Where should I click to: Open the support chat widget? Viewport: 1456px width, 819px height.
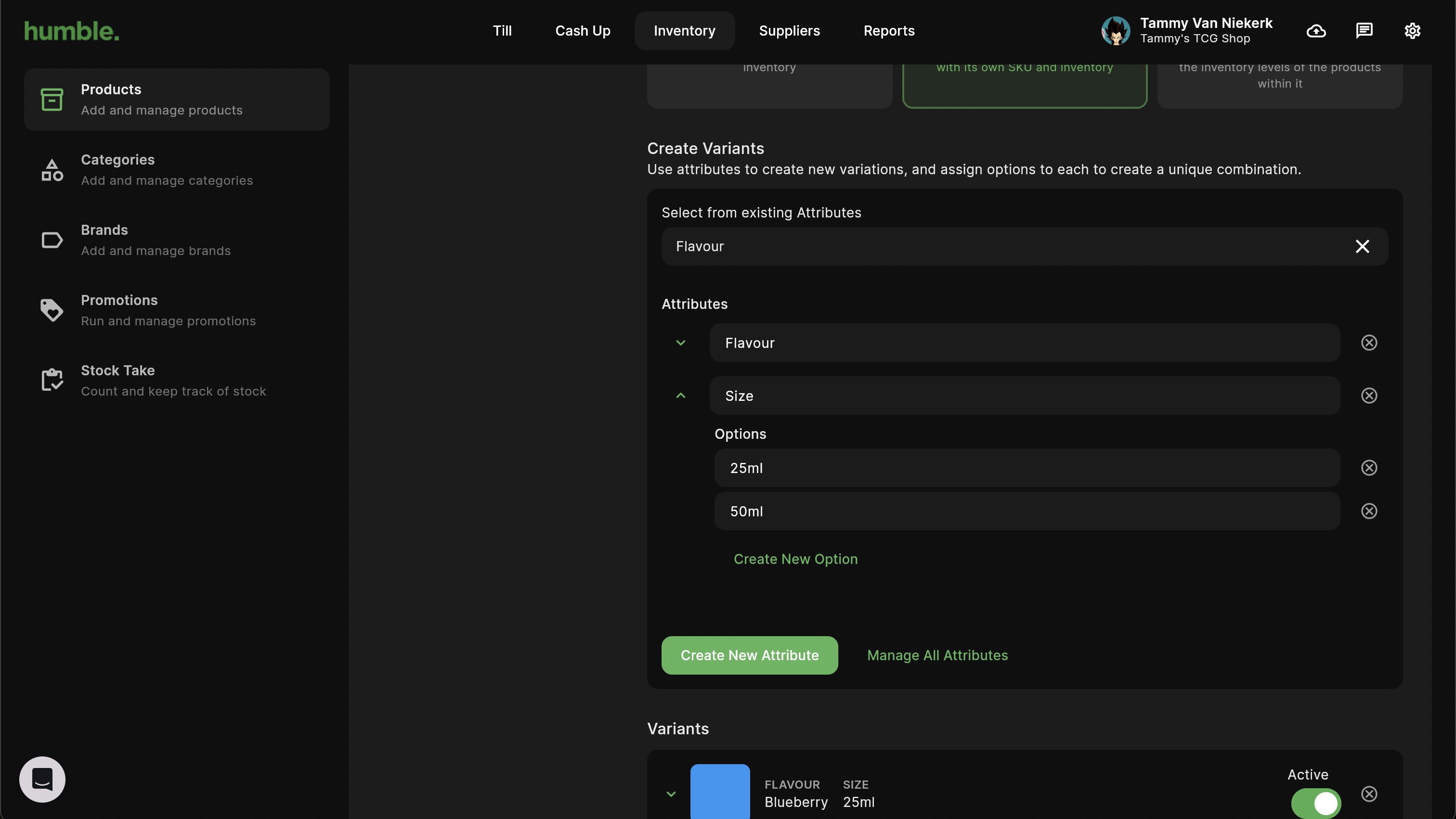tap(42, 779)
